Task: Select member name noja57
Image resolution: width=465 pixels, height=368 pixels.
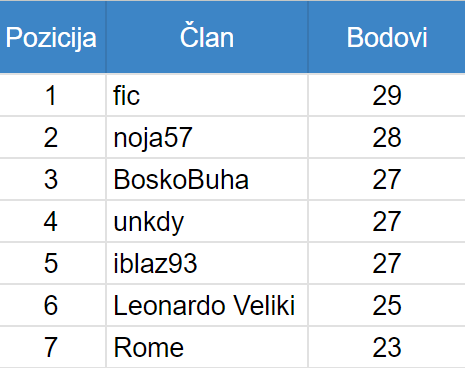Action: [x=153, y=138]
